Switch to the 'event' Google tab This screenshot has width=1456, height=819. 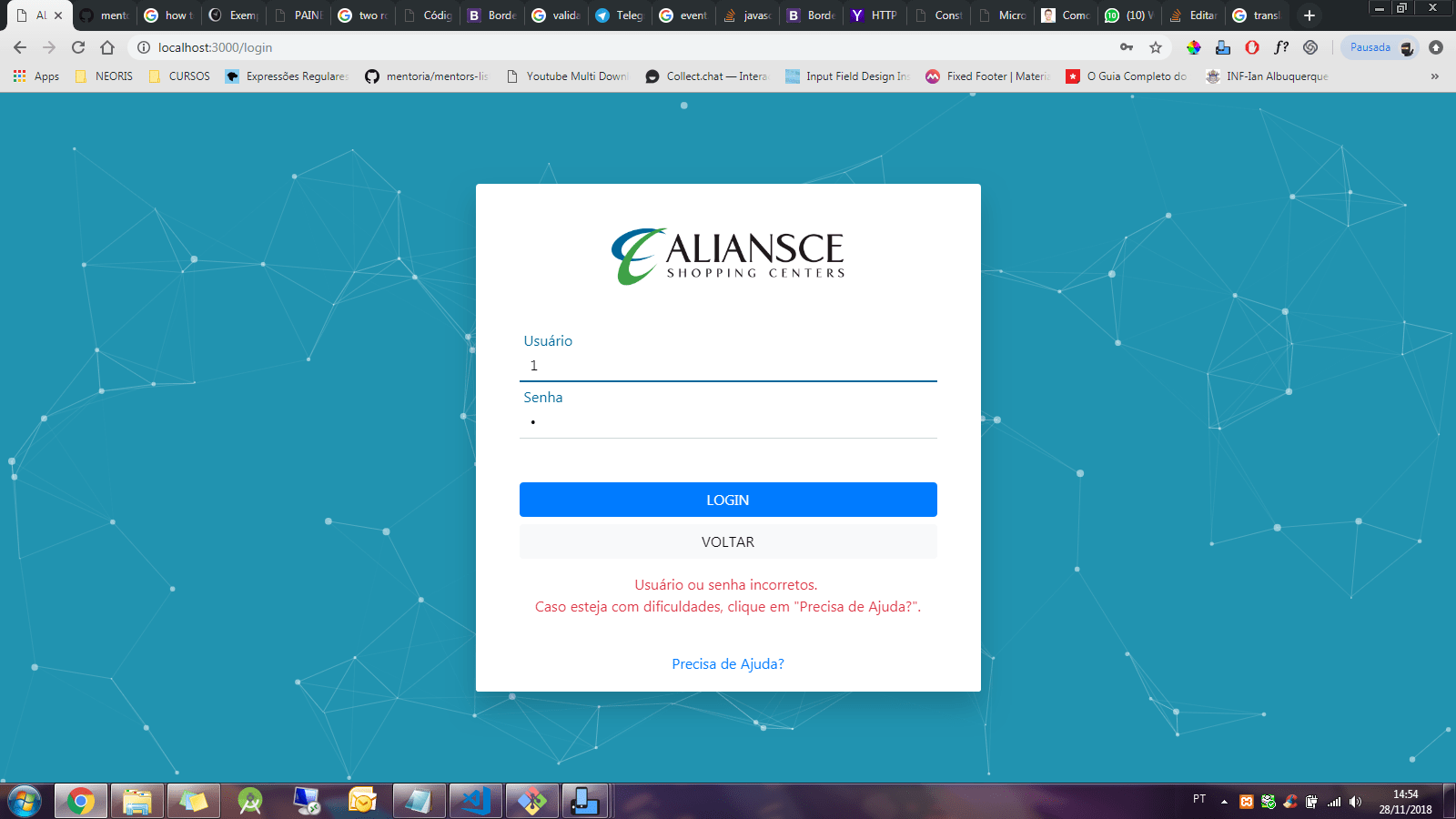(682, 15)
